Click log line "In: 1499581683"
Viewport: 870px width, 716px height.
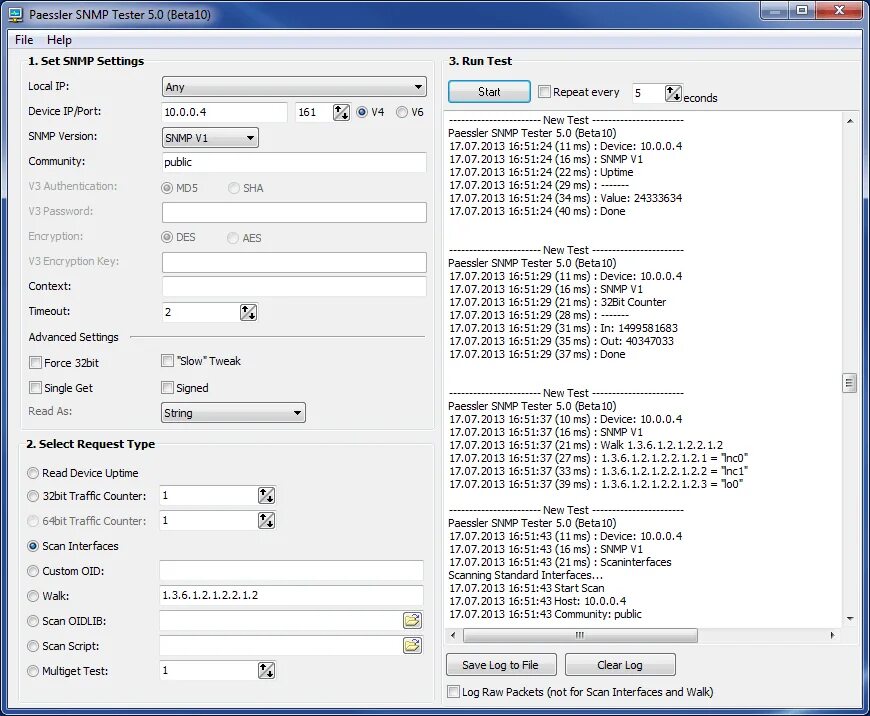pos(563,328)
